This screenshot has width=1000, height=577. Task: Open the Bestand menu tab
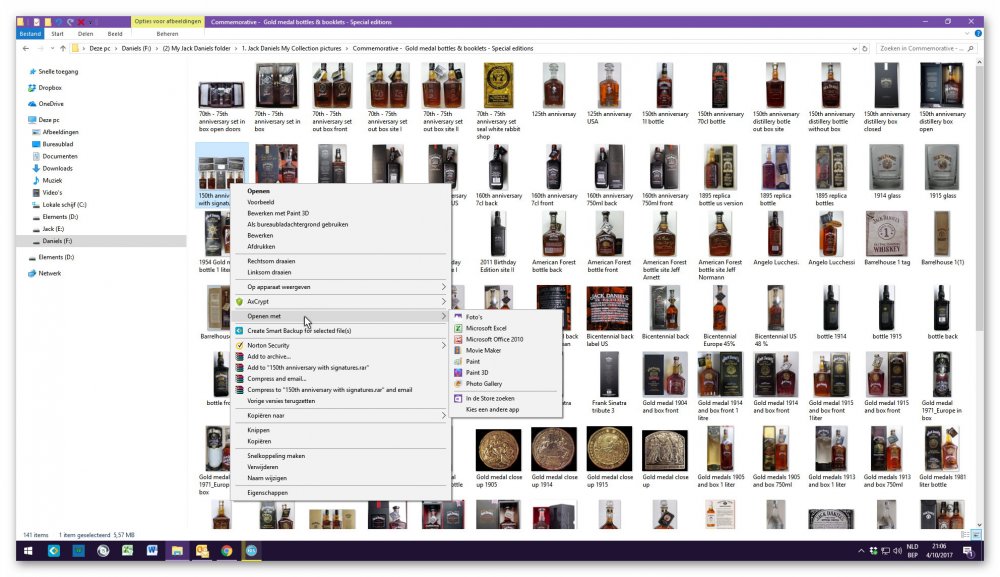(x=30, y=33)
